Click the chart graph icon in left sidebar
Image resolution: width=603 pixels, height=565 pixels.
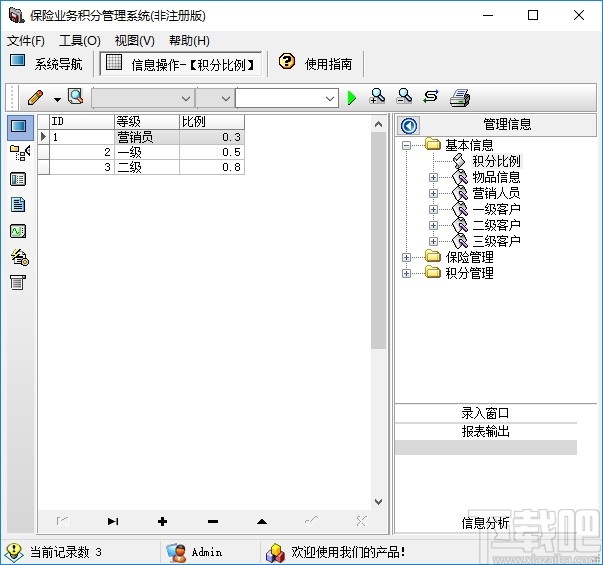(x=18, y=231)
